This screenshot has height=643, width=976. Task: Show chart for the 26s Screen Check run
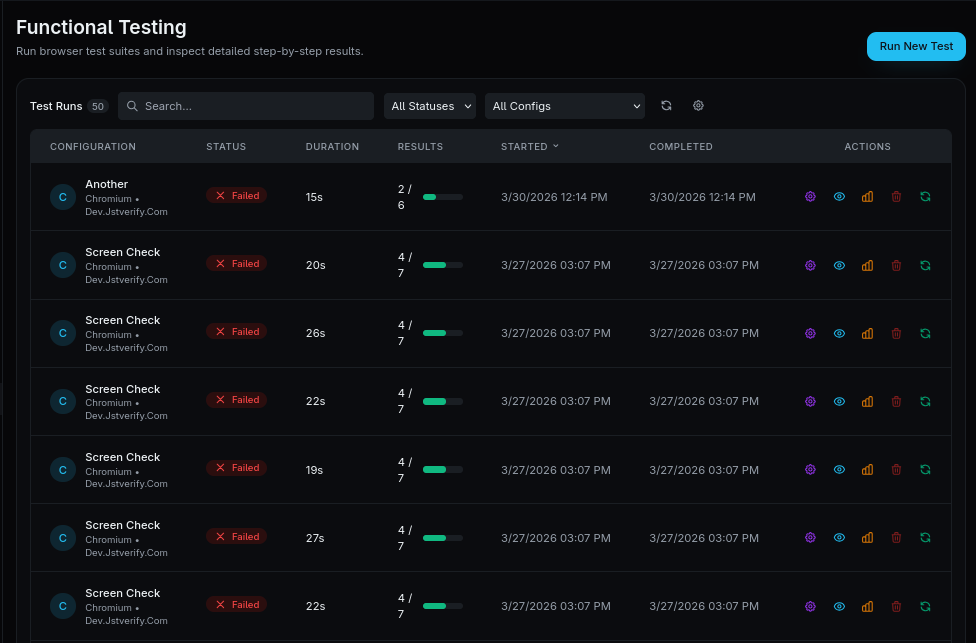point(867,333)
